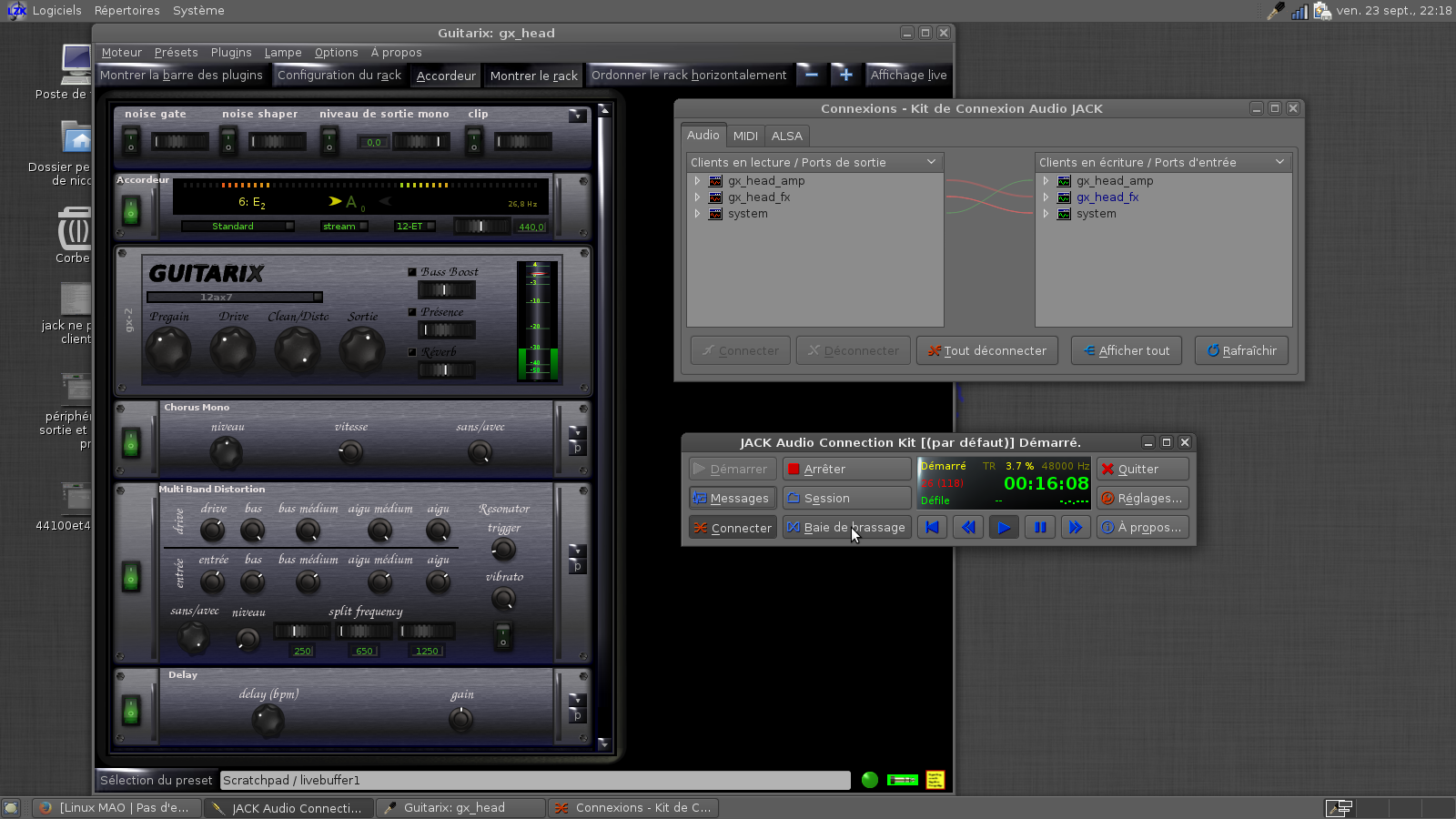Adjust the Drive knob on amp

pos(233,349)
